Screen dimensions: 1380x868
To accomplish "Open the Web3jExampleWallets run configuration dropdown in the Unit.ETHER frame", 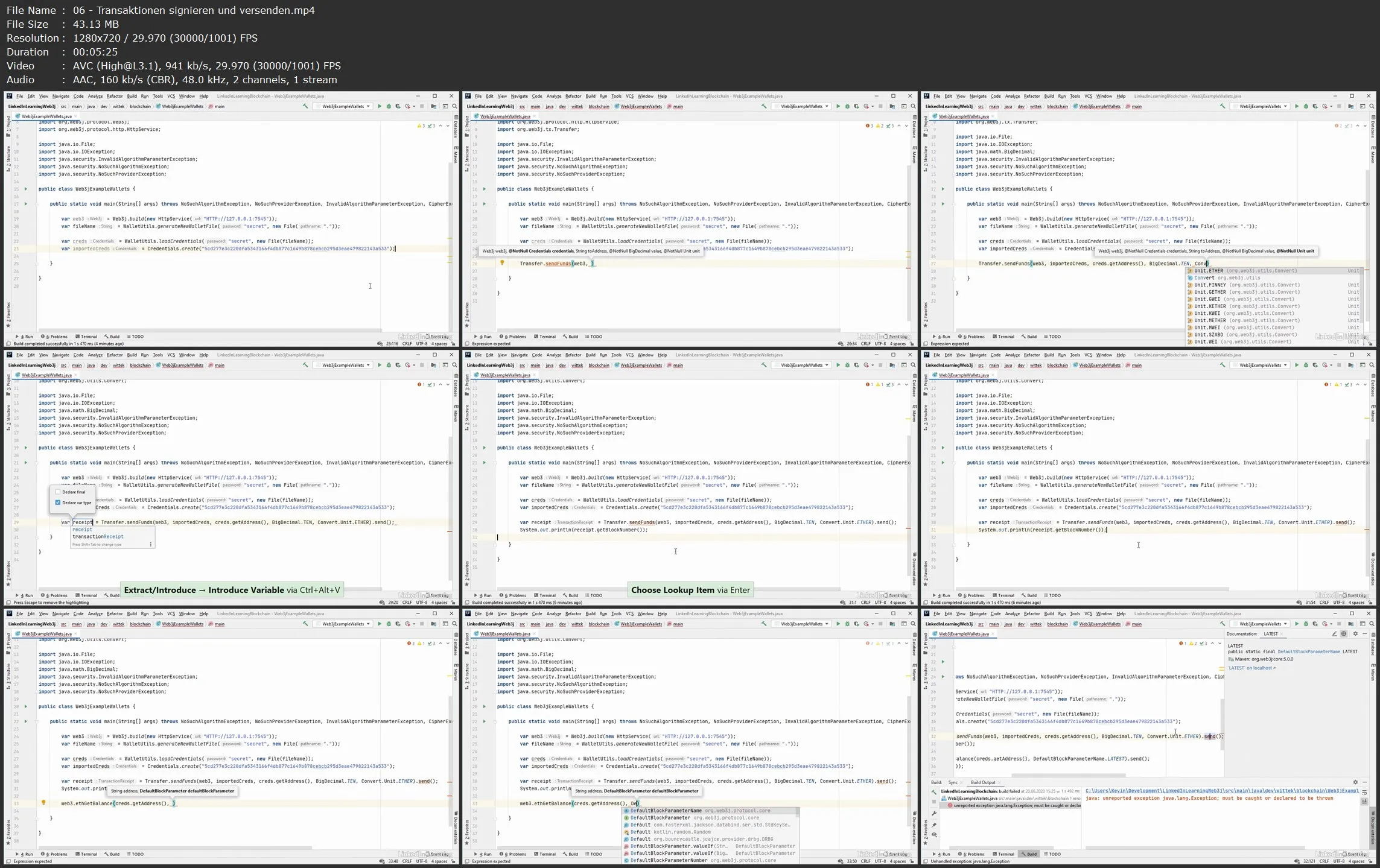I will point(1261,106).
